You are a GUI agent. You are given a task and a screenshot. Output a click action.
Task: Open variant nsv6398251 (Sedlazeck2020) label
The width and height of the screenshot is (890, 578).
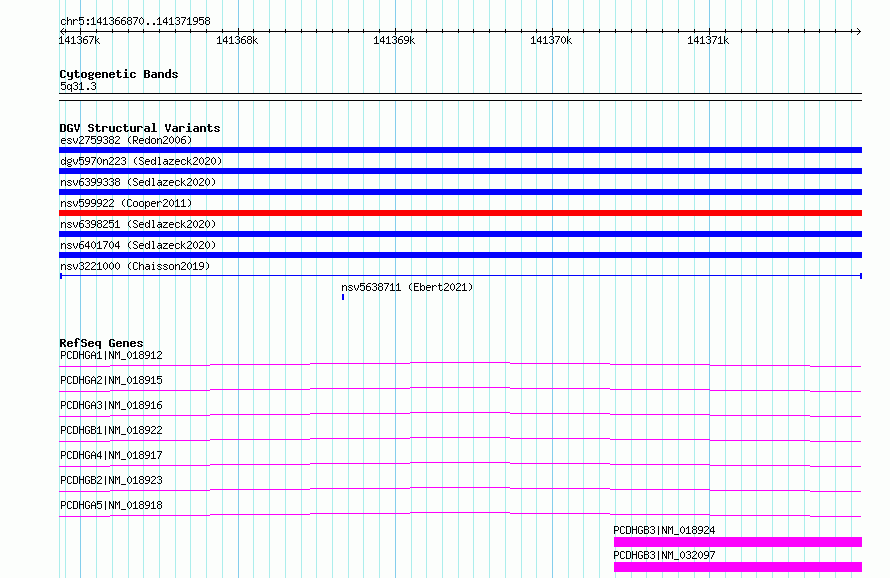tap(138, 224)
